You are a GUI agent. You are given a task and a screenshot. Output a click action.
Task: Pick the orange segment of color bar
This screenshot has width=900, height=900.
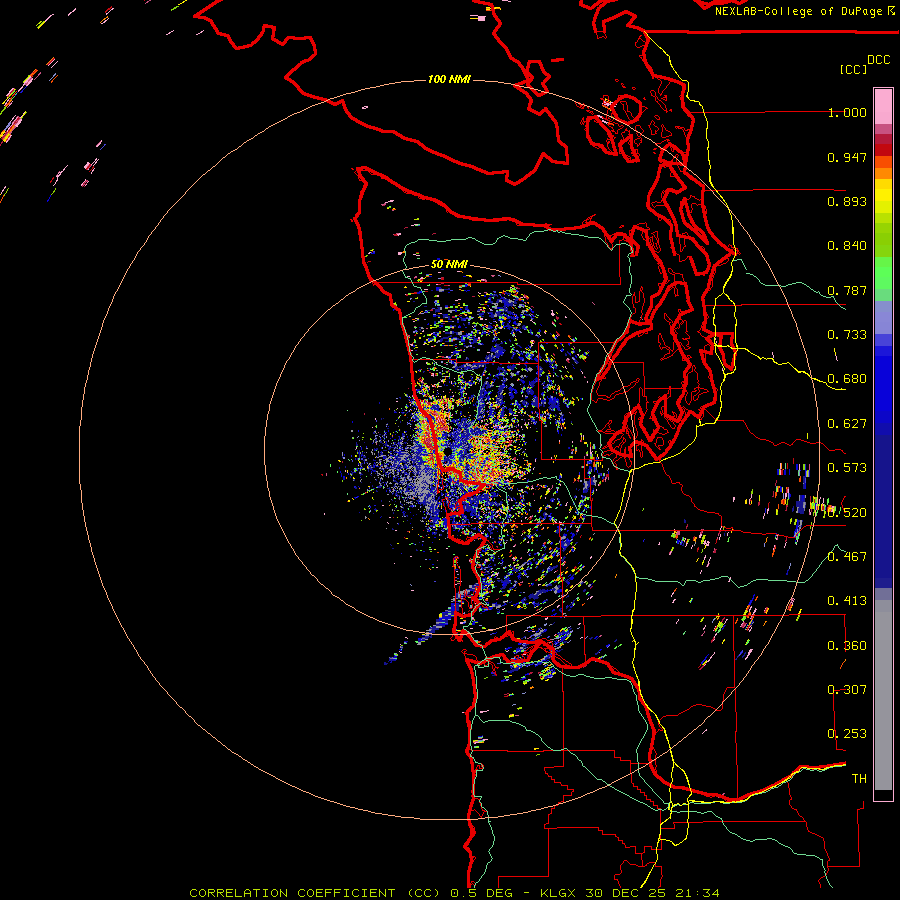(x=883, y=173)
